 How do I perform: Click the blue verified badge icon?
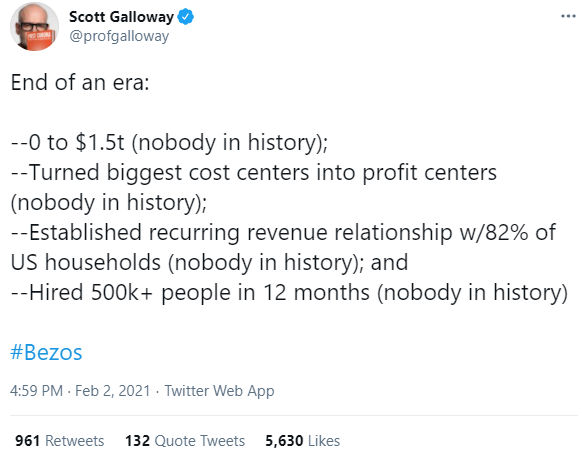click(186, 17)
